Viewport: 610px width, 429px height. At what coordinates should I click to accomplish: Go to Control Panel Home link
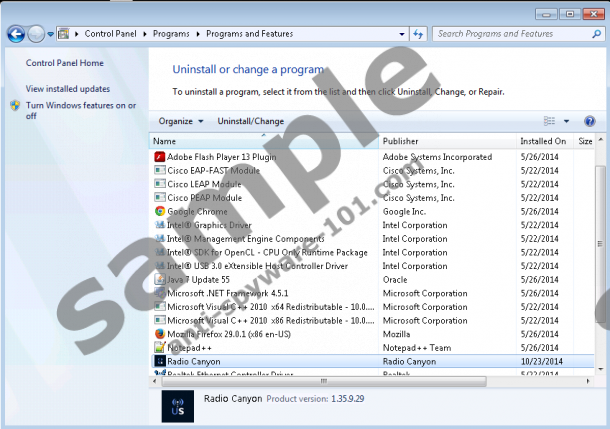pyautogui.click(x=65, y=63)
